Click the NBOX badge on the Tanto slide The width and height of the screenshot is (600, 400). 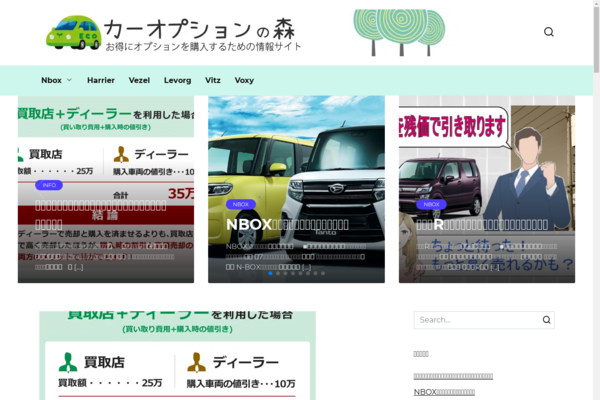tap(241, 204)
